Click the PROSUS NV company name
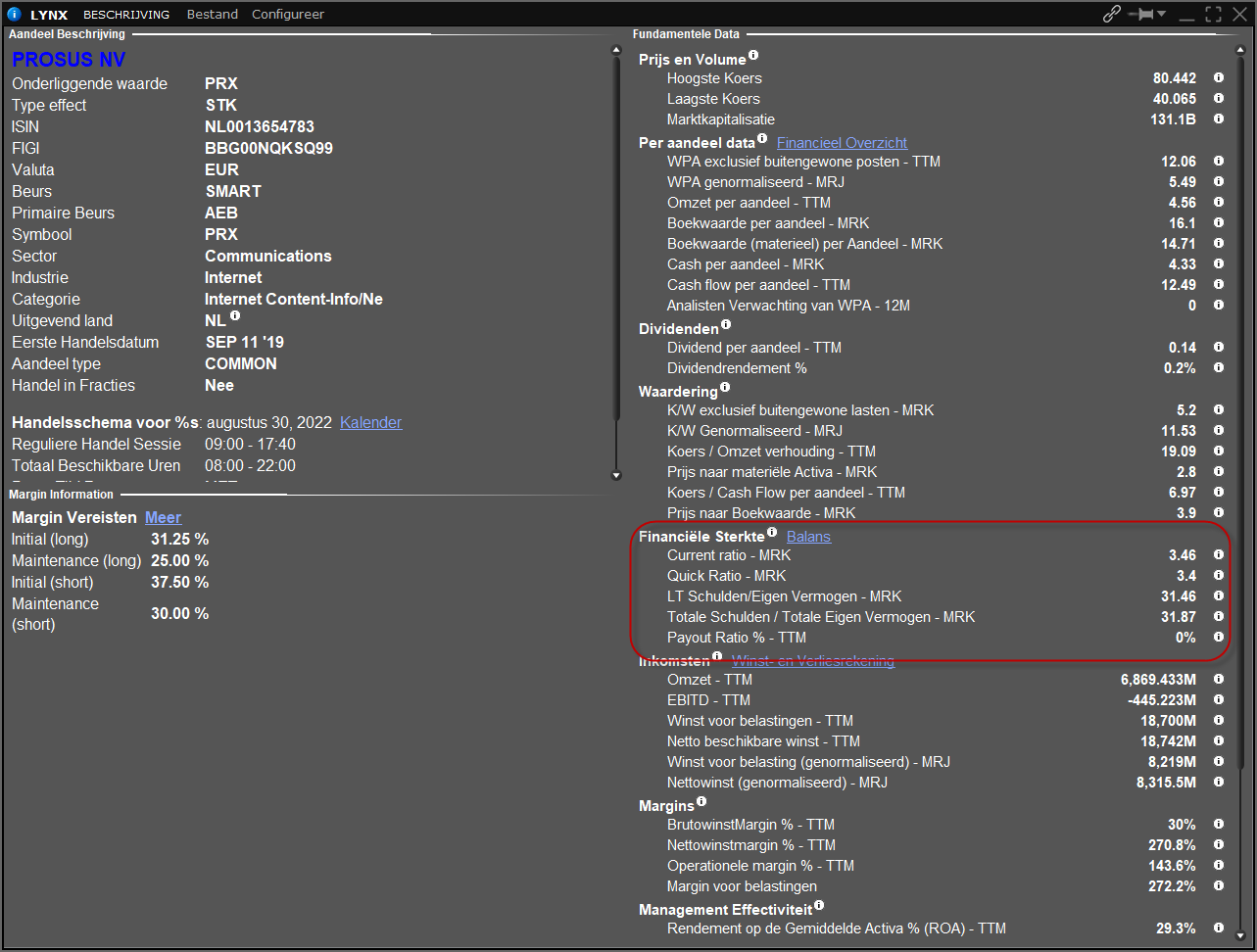The height and width of the screenshot is (952, 1257). pyautogui.click(x=69, y=60)
